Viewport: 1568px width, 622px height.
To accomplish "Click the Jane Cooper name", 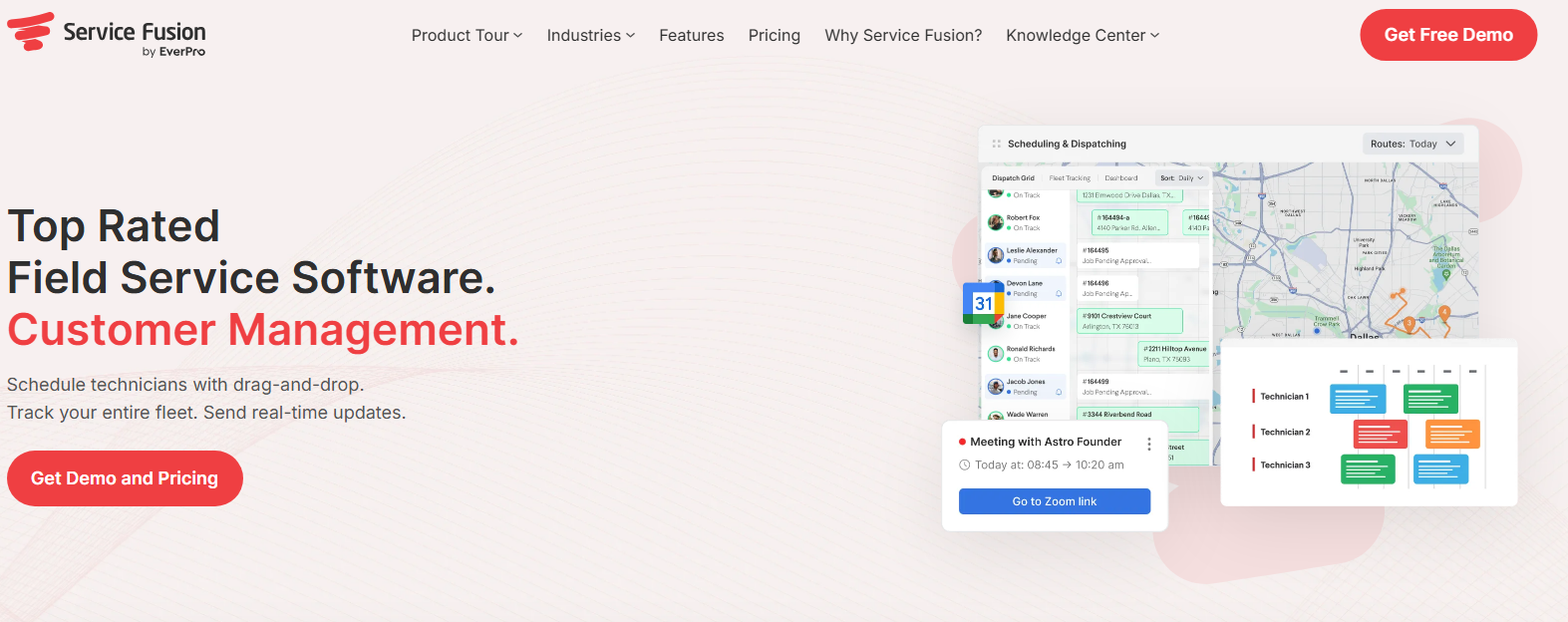I will 1026,316.
